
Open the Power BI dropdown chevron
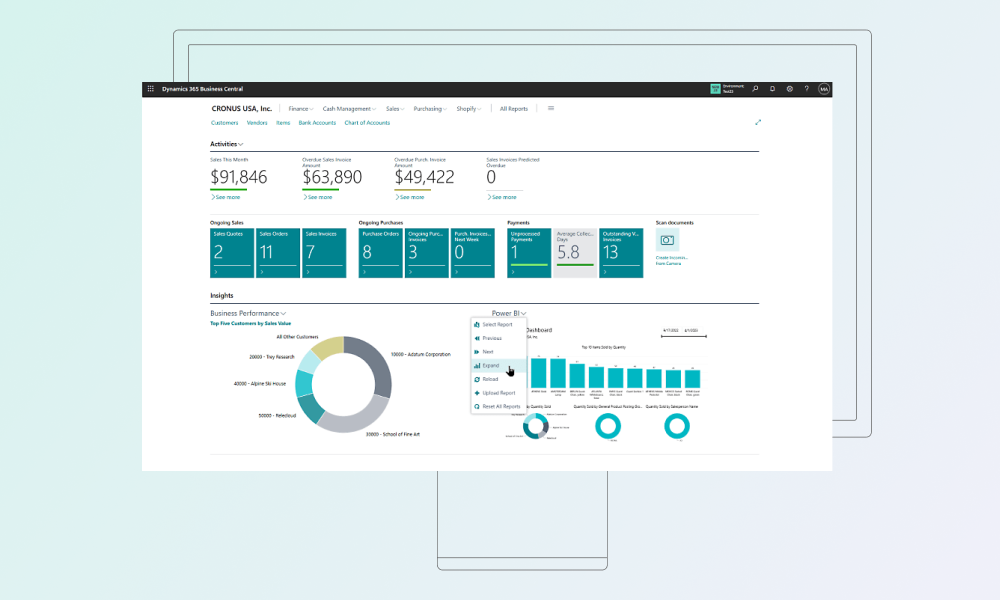pos(524,312)
